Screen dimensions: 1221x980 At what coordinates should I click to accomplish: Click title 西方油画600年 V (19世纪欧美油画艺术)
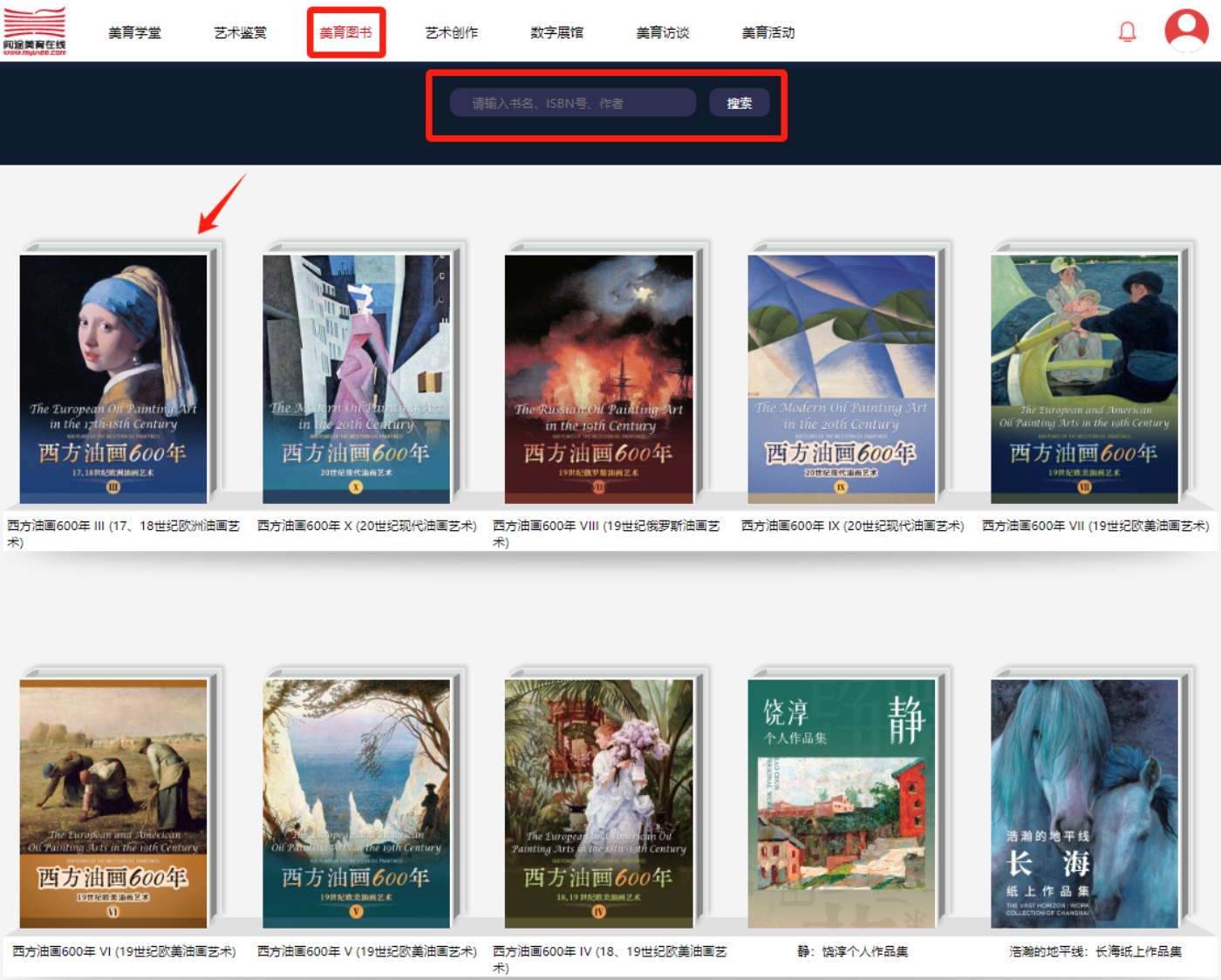(367, 951)
